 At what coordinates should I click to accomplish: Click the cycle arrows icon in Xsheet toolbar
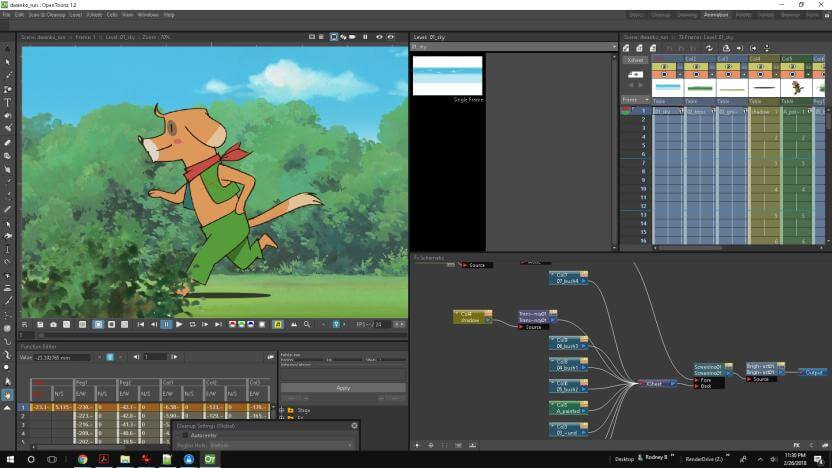(709, 48)
